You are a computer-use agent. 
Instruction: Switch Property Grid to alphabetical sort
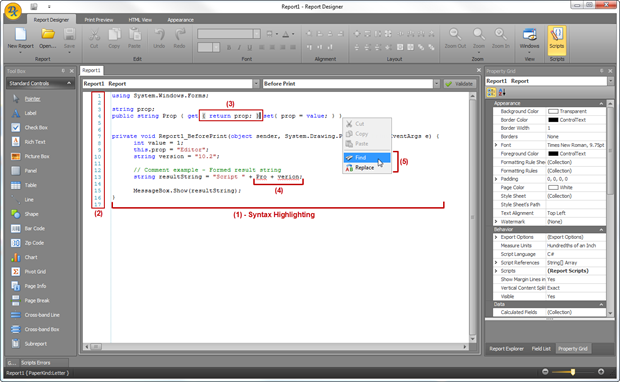point(502,92)
